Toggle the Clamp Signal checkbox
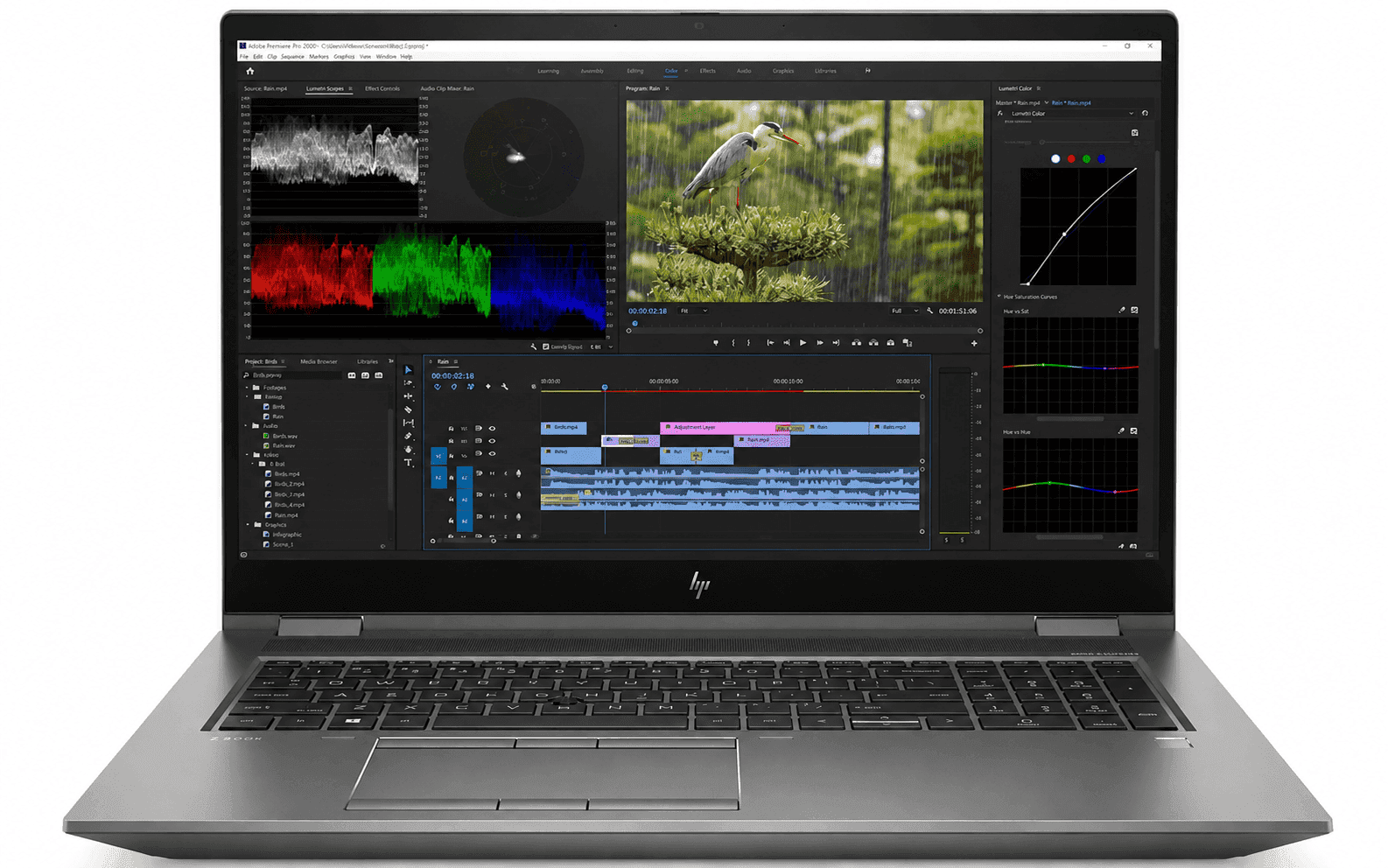 tap(546, 346)
